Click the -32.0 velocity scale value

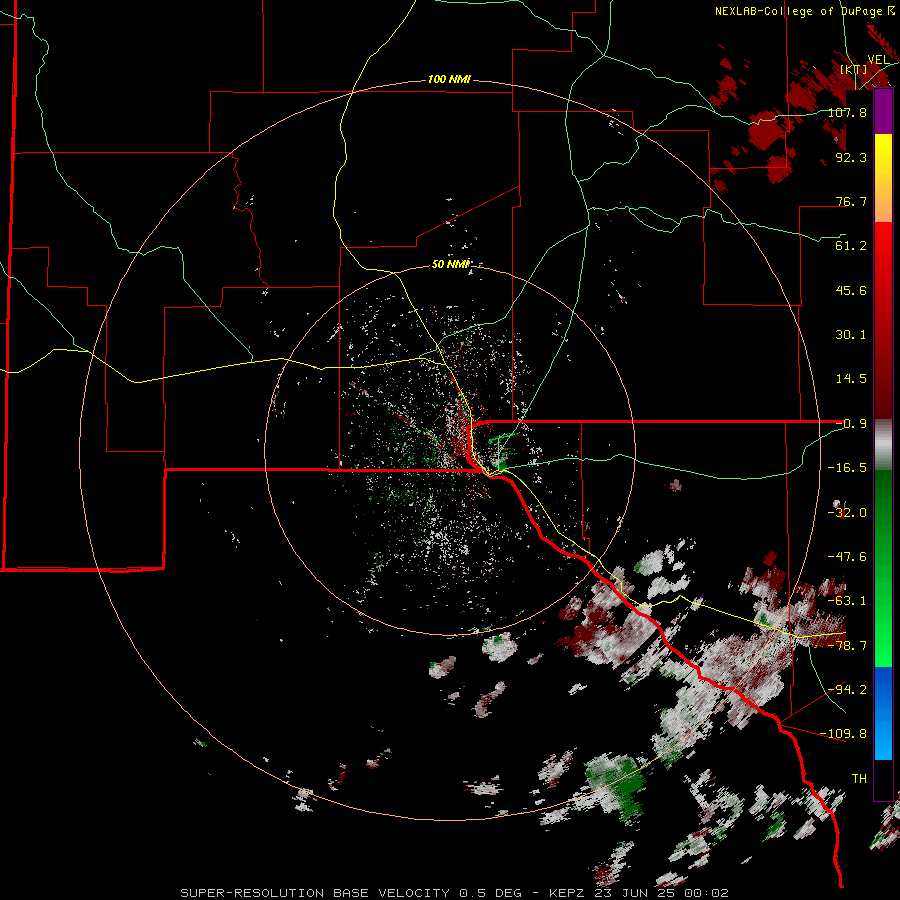pyautogui.click(x=847, y=513)
